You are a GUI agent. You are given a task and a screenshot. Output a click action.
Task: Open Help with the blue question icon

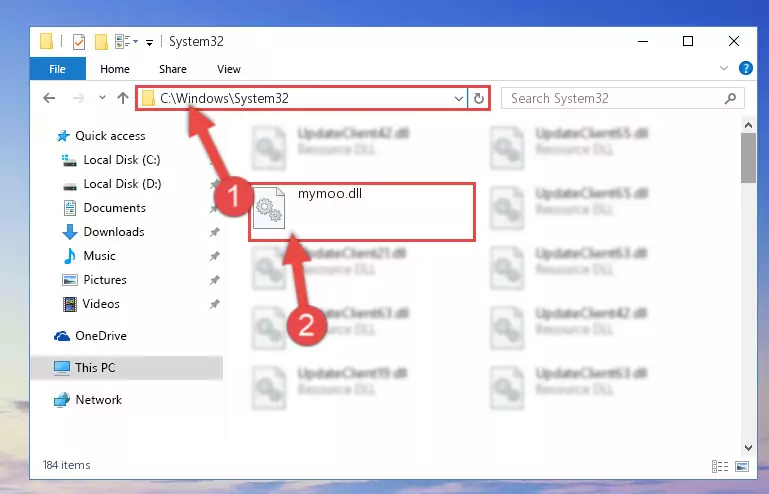point(745,68)
